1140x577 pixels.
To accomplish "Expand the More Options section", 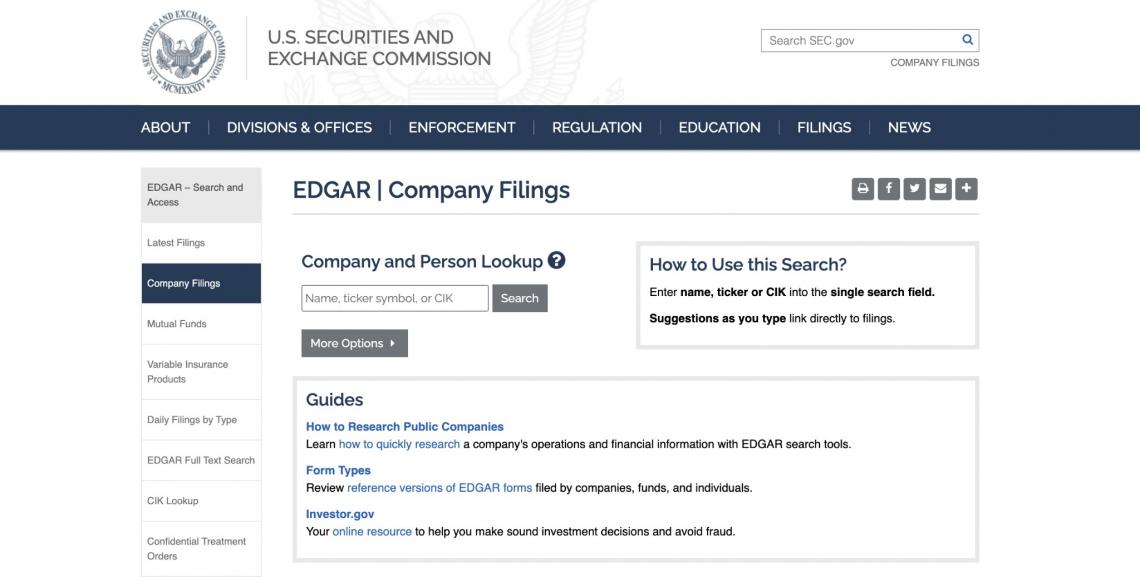I will tap(354, 343).
